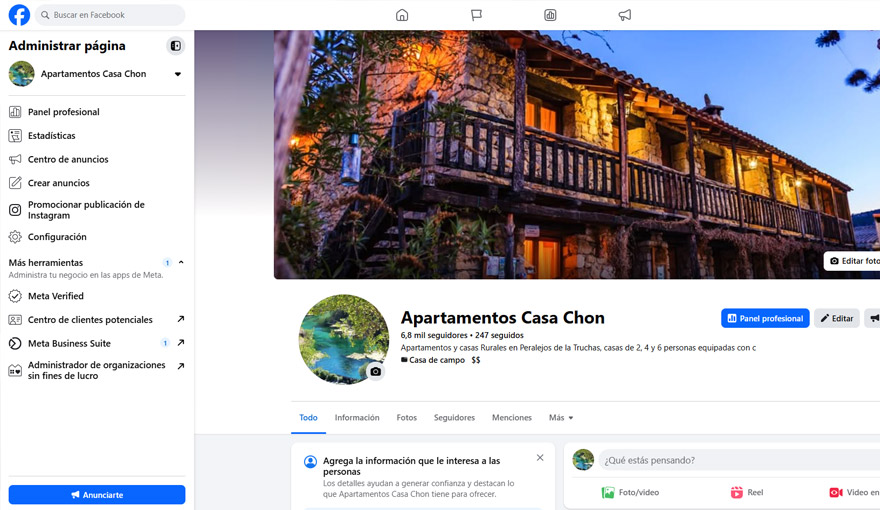The height and width of the screenshot is (510, 880).
Task: Click the blue Anunciarte button
Action: (97, 495)
